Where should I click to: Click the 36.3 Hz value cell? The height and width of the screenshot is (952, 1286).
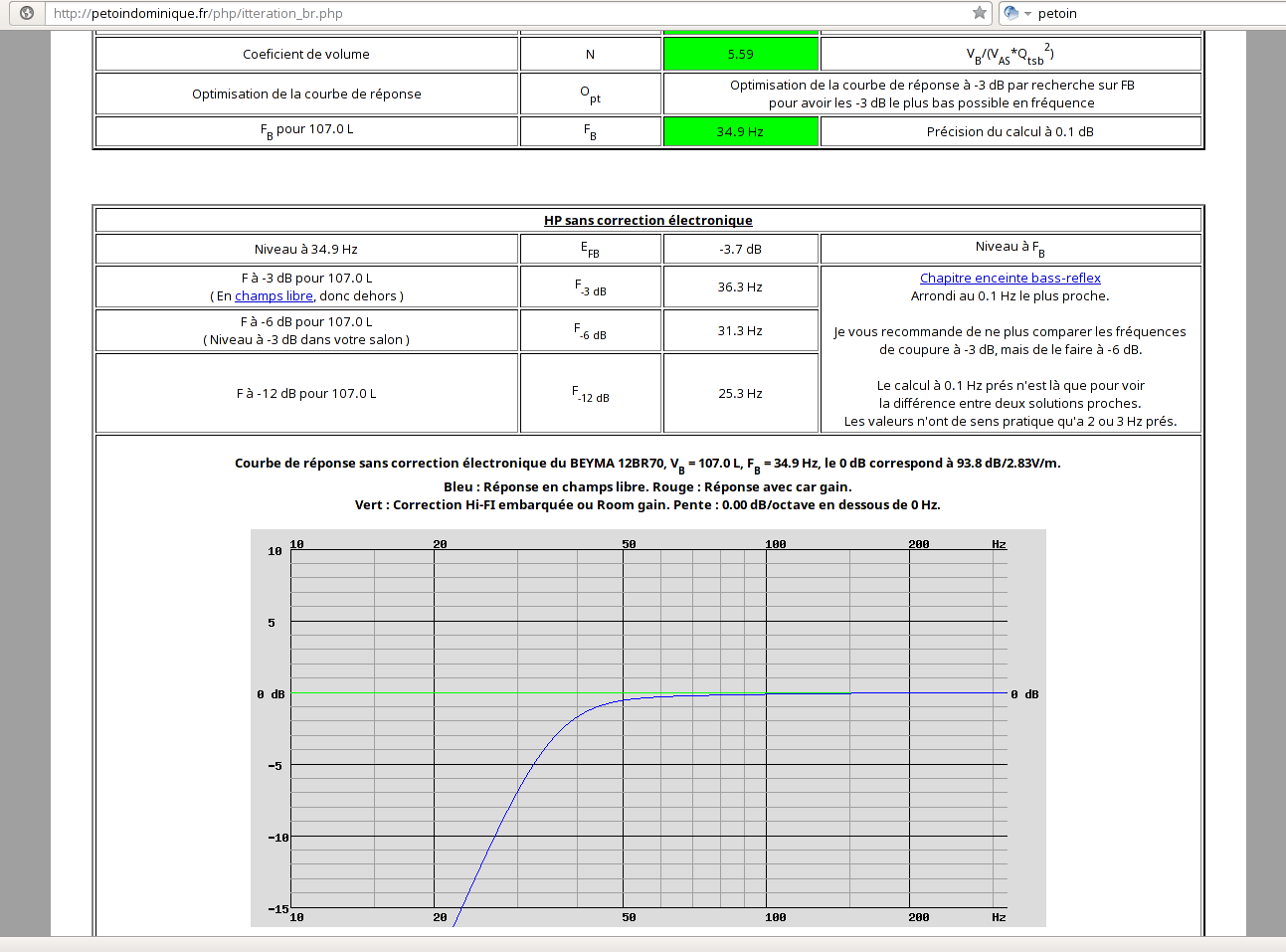[x=740, y=287]
